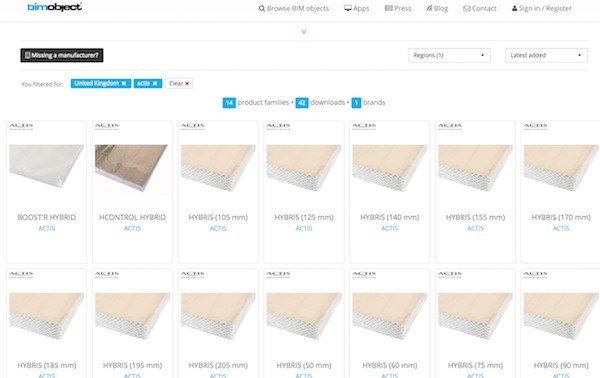Viewport: 600px width, 378px height.
Task: Click the bimobject logo
Action: coord(54,7)
